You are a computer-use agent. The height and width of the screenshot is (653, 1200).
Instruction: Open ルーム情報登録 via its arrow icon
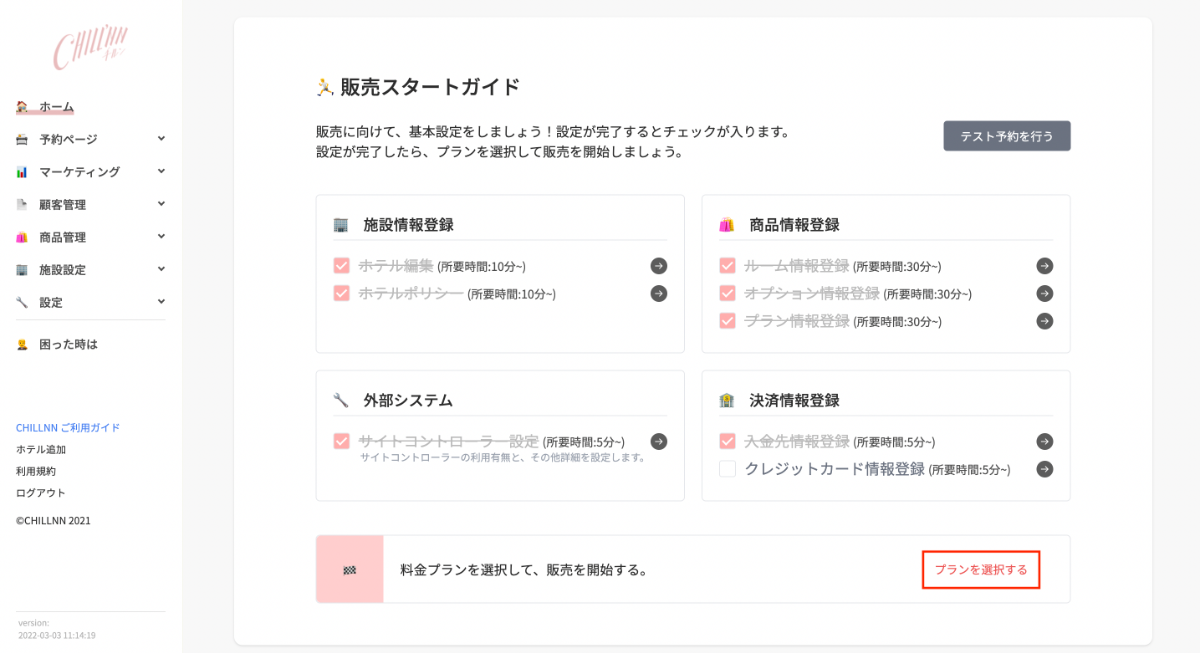[x=1044, y=266]
